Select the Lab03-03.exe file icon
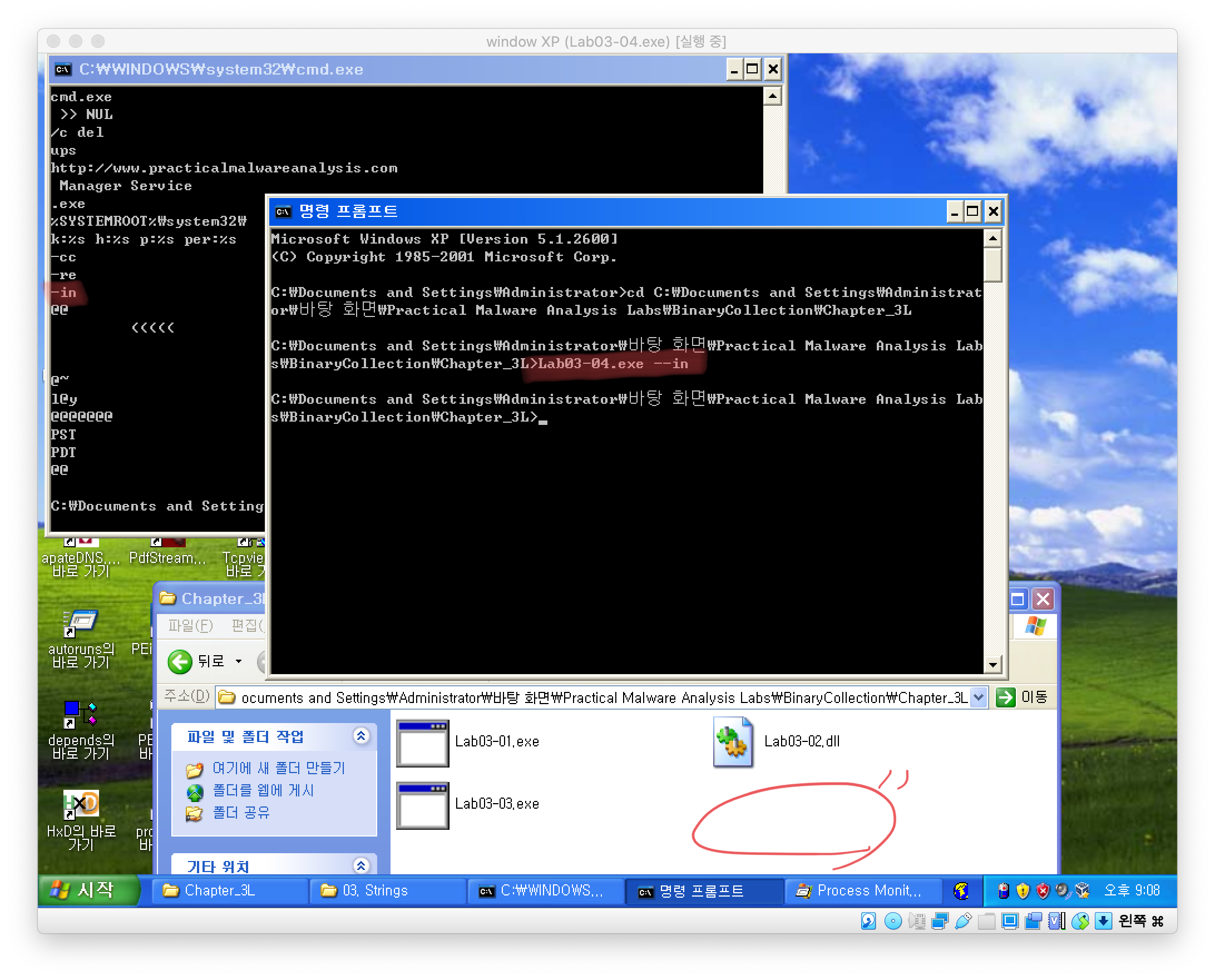Viewport: 1215px width, 980px height. click(422, 805)
